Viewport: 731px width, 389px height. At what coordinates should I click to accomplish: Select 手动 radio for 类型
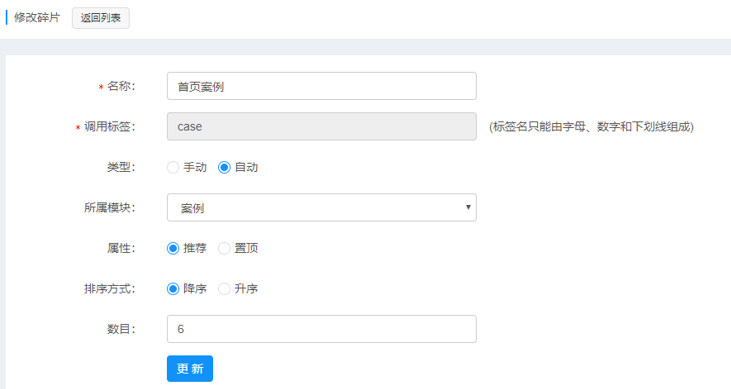click(173, 167)
